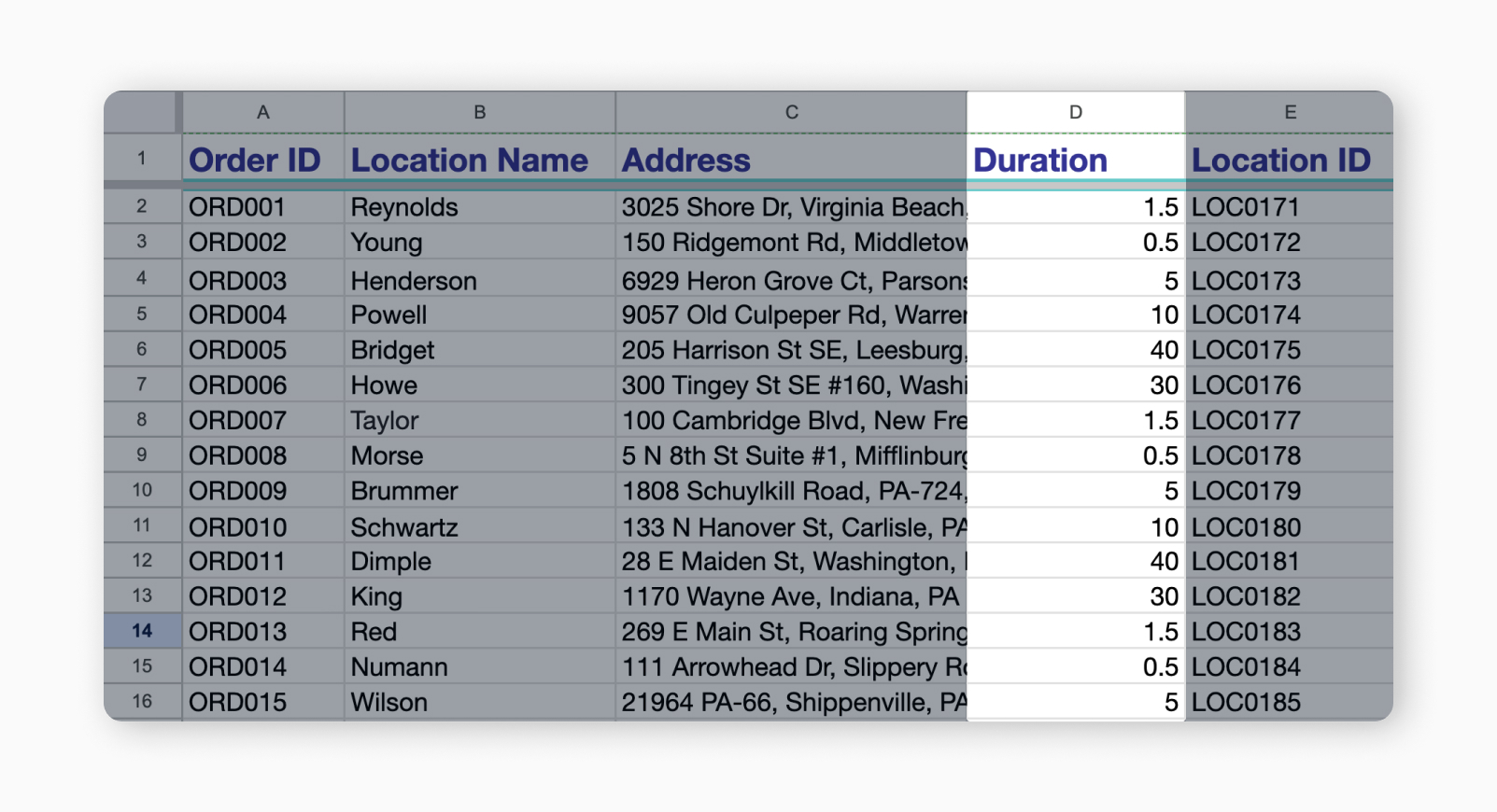Click row 1 number header
Screen dimensions: 1497x812
(142, 159)
